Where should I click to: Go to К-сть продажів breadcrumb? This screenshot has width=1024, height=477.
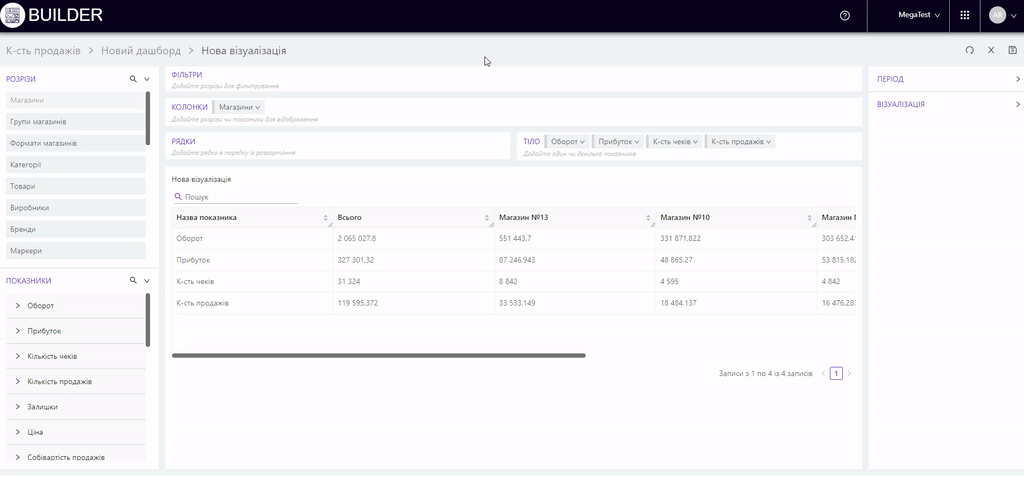(42, 50)
